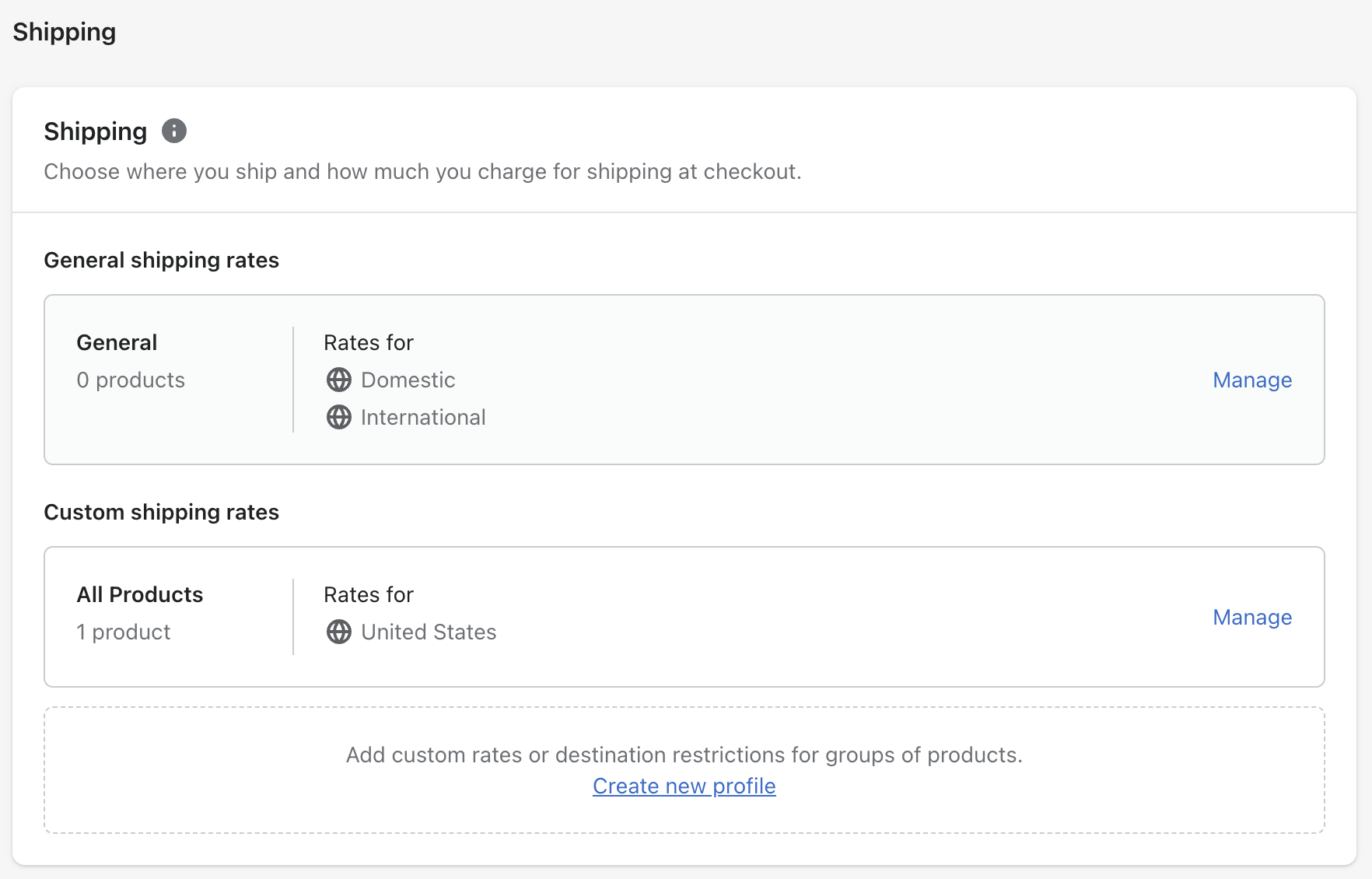
Task: Click the 'Add custom rates or destination restrictions' text
Action: (x=684, y=755)
